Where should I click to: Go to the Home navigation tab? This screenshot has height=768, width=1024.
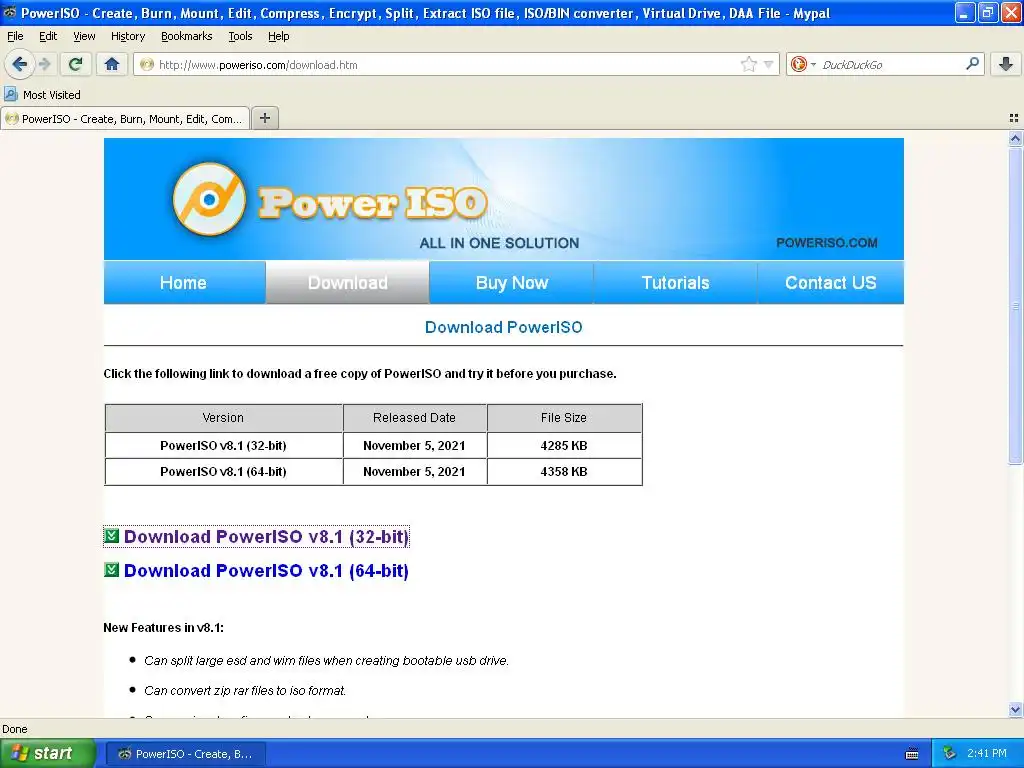coord(184,283)
